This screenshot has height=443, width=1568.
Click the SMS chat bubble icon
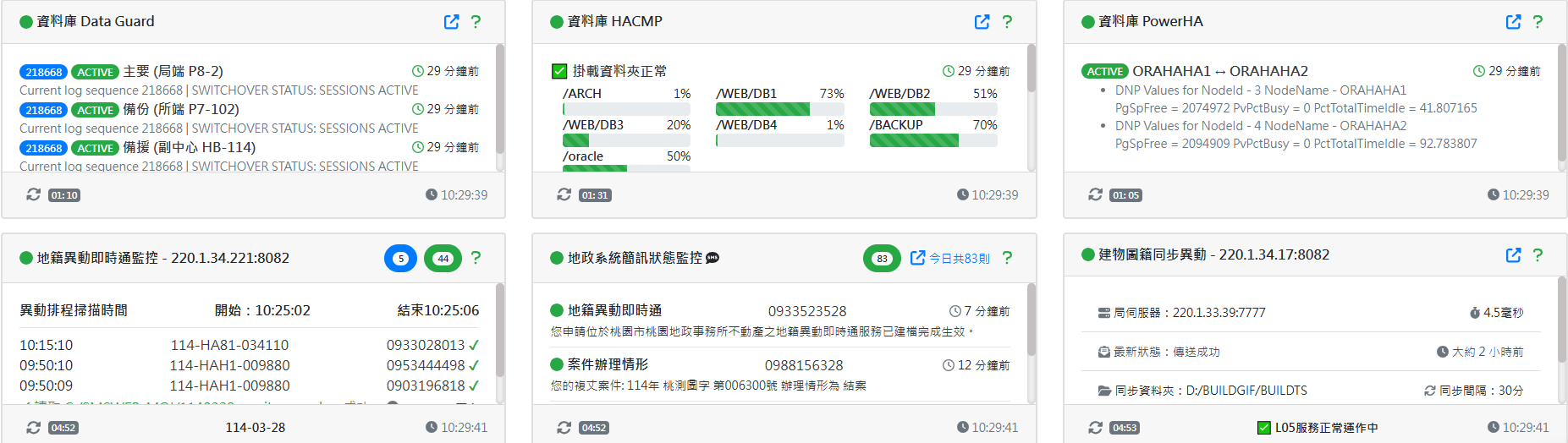(712, 258)
